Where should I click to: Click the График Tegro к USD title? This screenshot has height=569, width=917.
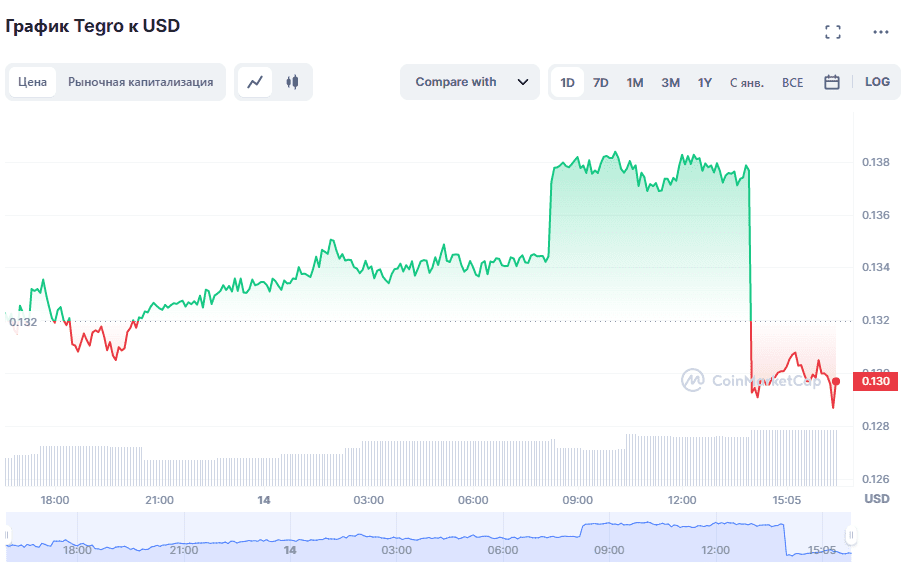click(x=92, y=26)
